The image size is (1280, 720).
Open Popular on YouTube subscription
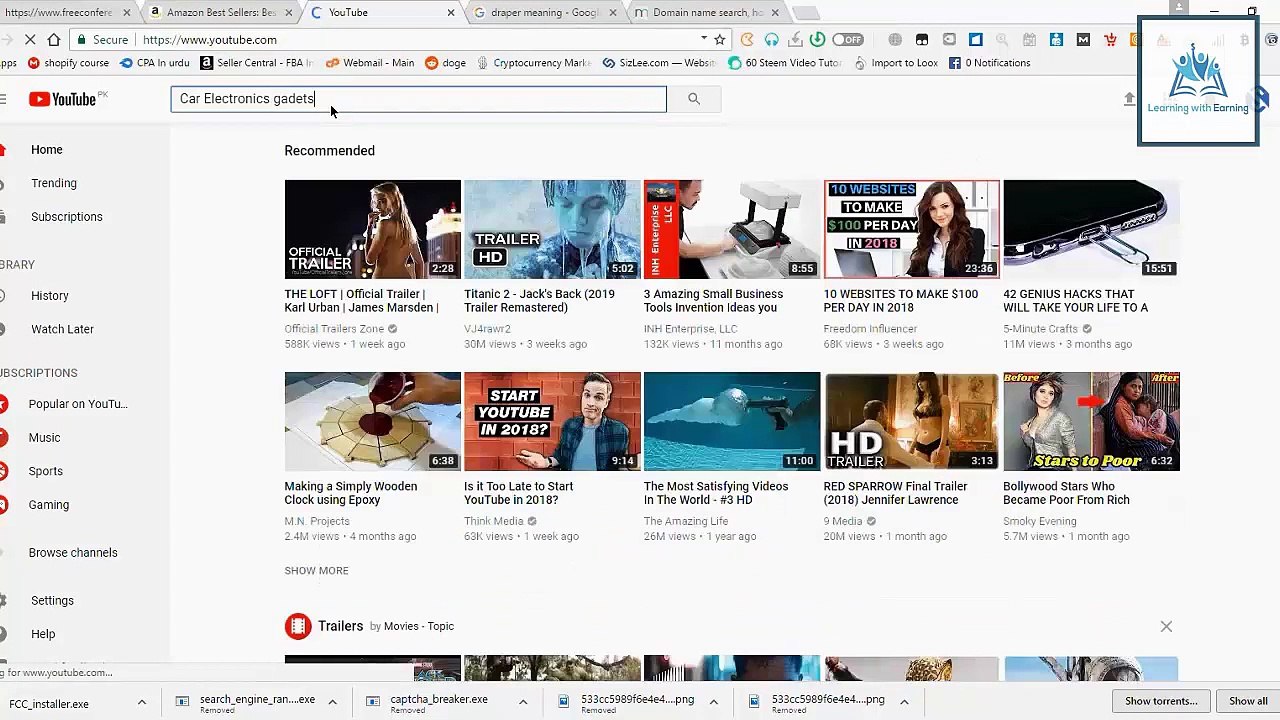(78, 404)
